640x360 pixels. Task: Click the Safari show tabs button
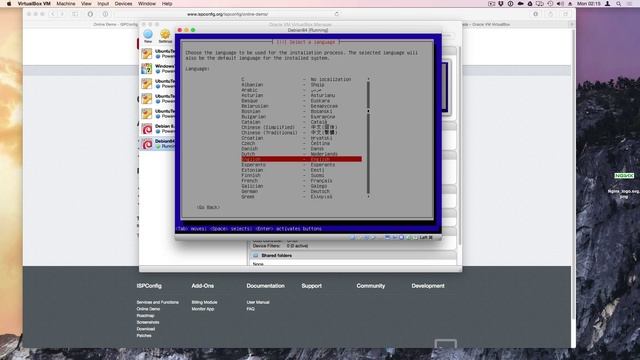[x=566, y=14]
